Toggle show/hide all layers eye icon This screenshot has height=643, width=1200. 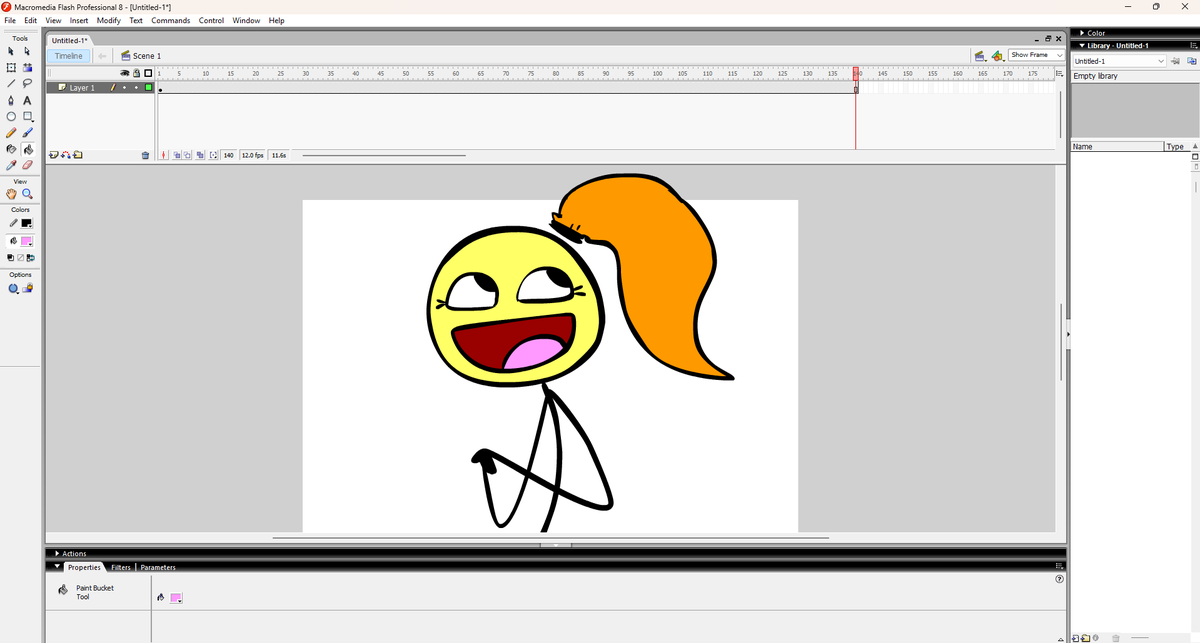pos(126,73)
